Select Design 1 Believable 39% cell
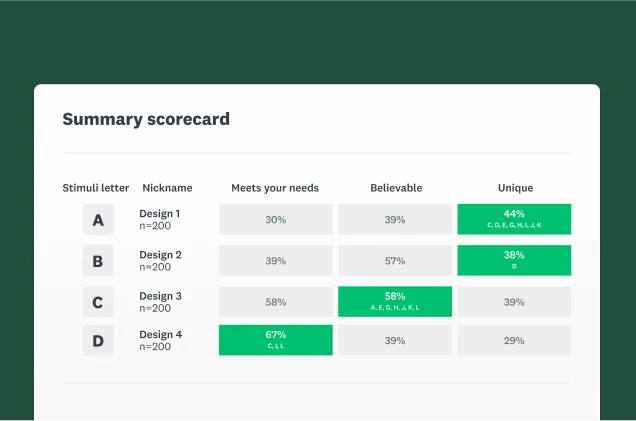Screen dimensions: 636x421 (395, 219)
